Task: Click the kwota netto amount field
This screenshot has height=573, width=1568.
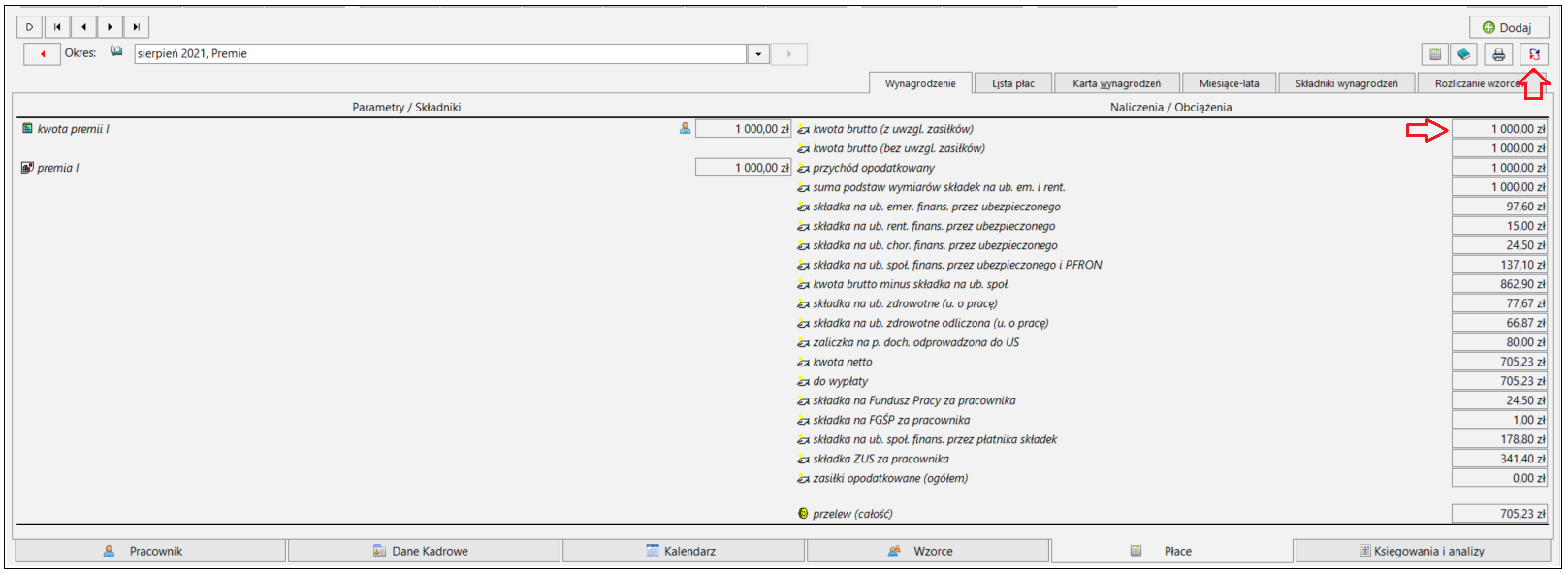Action: (1499, 362)
